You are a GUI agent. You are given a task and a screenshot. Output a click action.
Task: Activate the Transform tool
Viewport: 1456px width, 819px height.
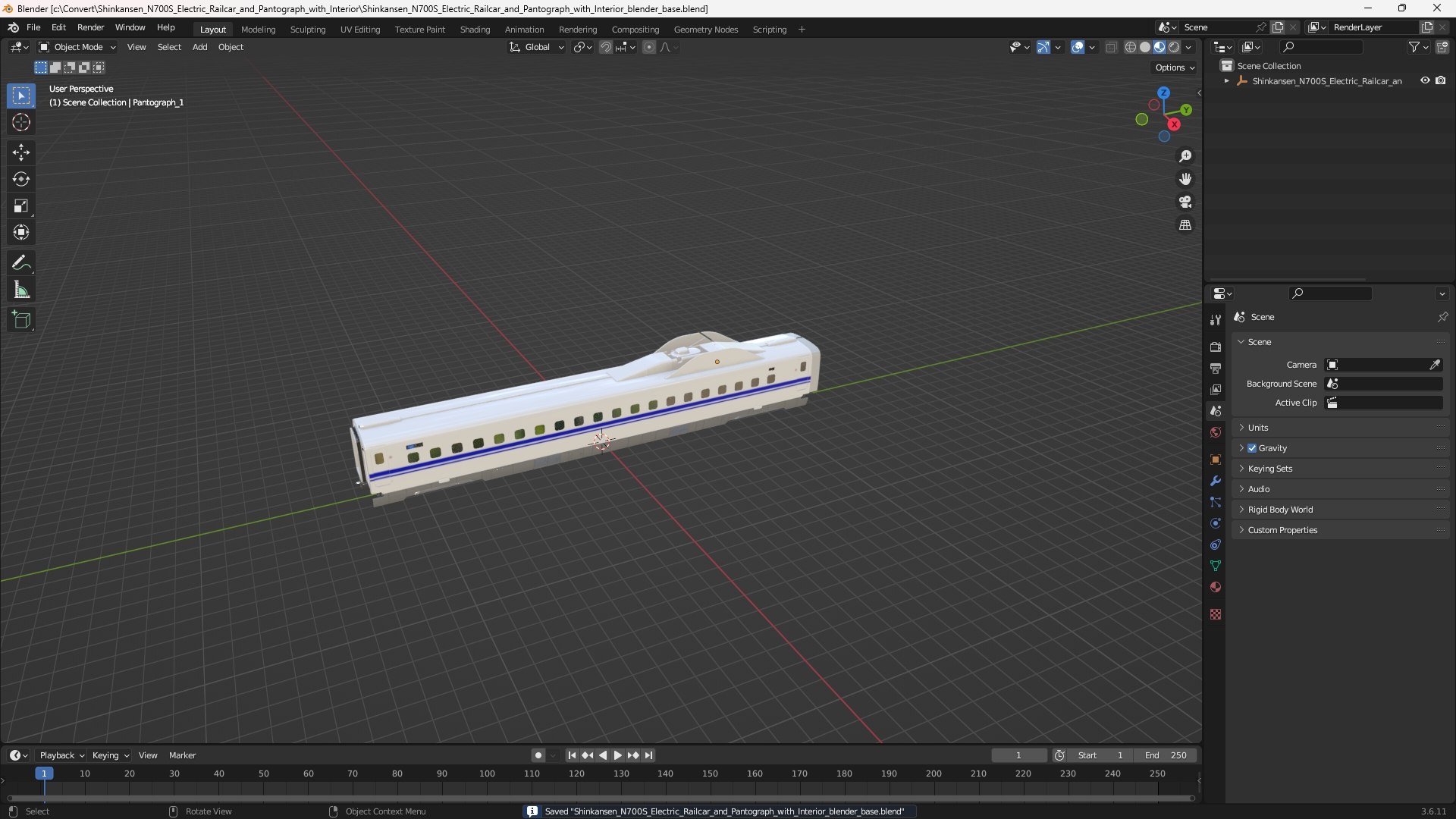tap(21, 232)
